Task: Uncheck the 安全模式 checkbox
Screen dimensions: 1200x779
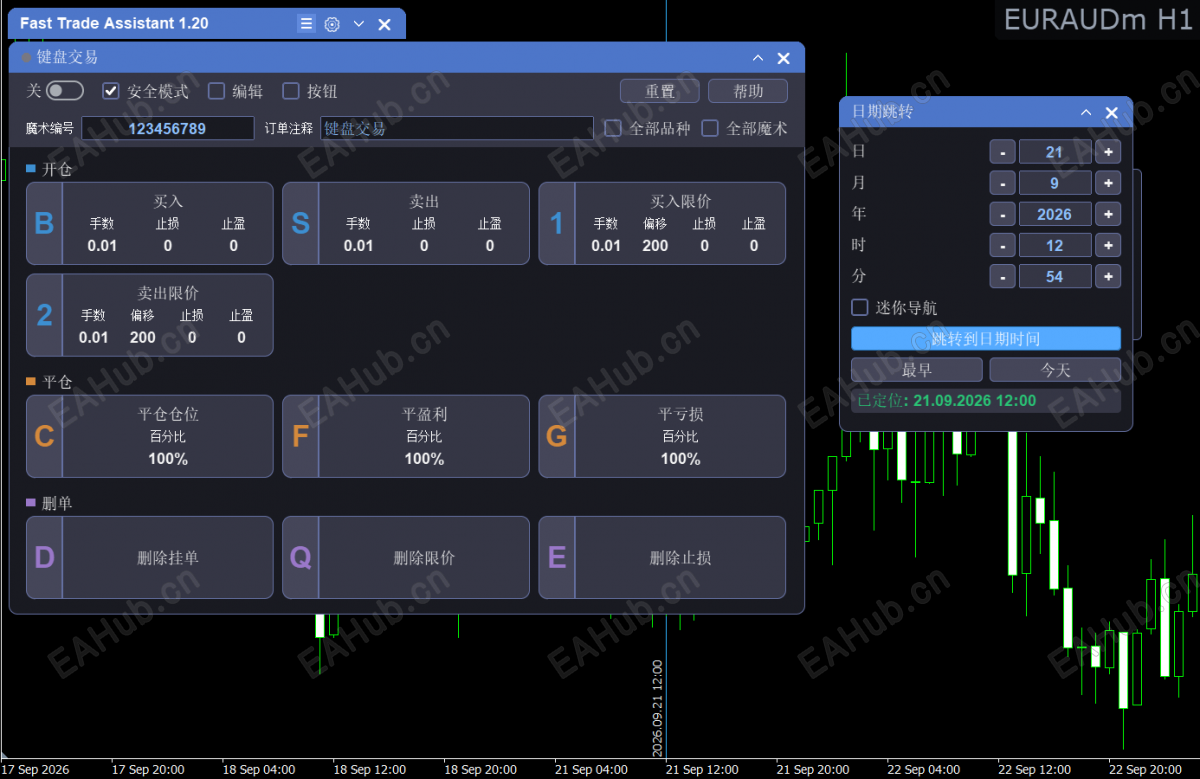Action: click(x=111, y=91)
